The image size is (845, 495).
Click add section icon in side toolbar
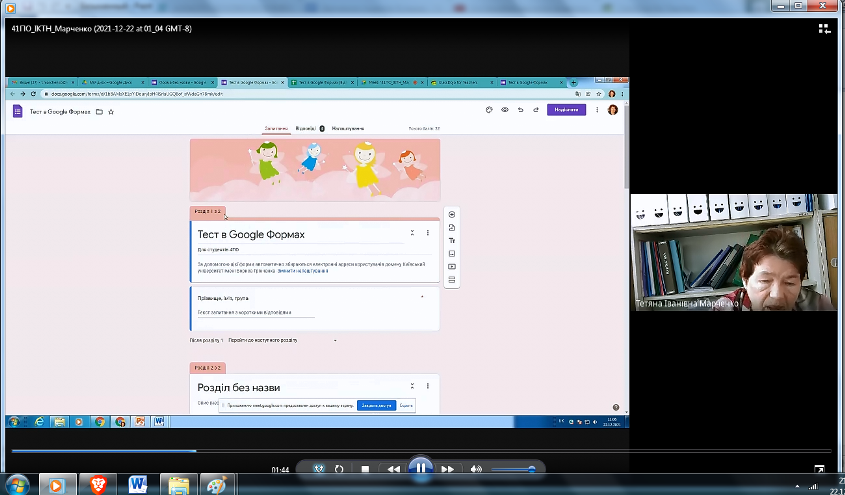tap(452, 280)
